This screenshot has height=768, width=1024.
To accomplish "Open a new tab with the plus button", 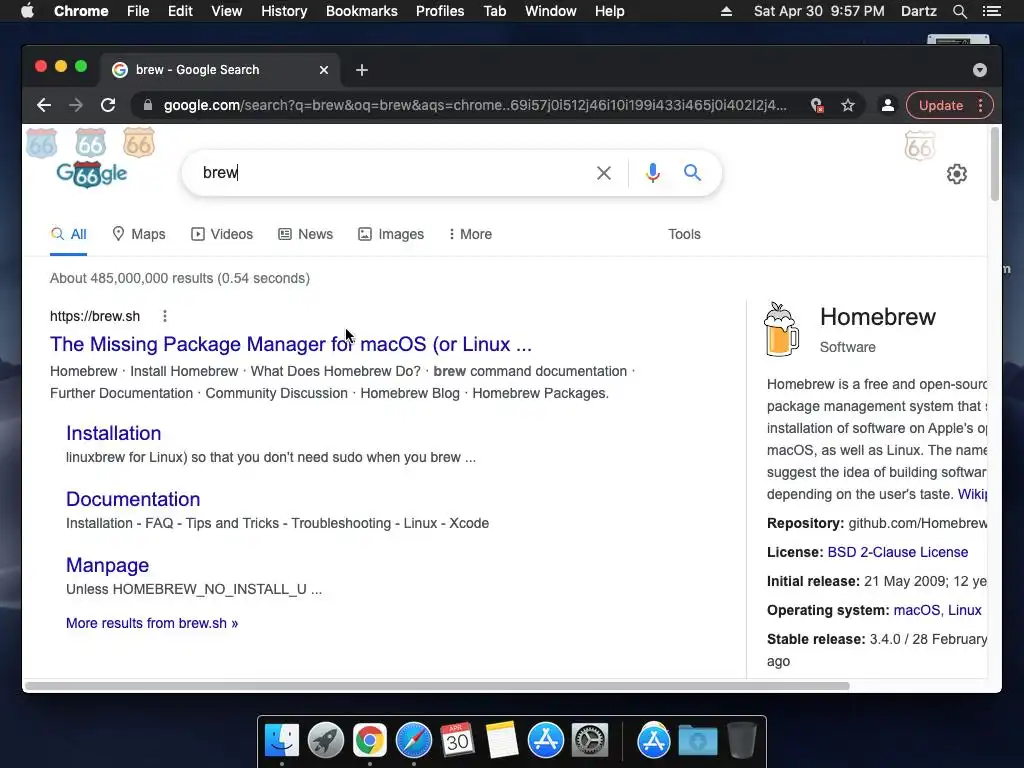I will (x=362, y=70).
